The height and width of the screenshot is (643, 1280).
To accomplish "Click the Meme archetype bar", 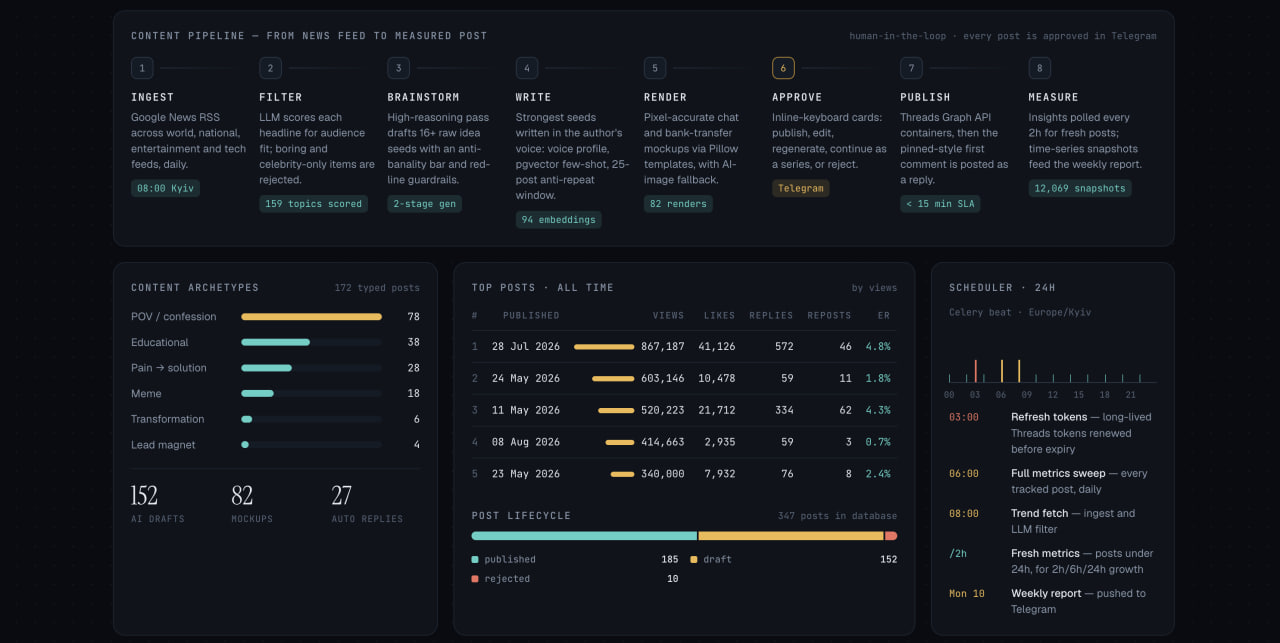I will click(257, 394).
